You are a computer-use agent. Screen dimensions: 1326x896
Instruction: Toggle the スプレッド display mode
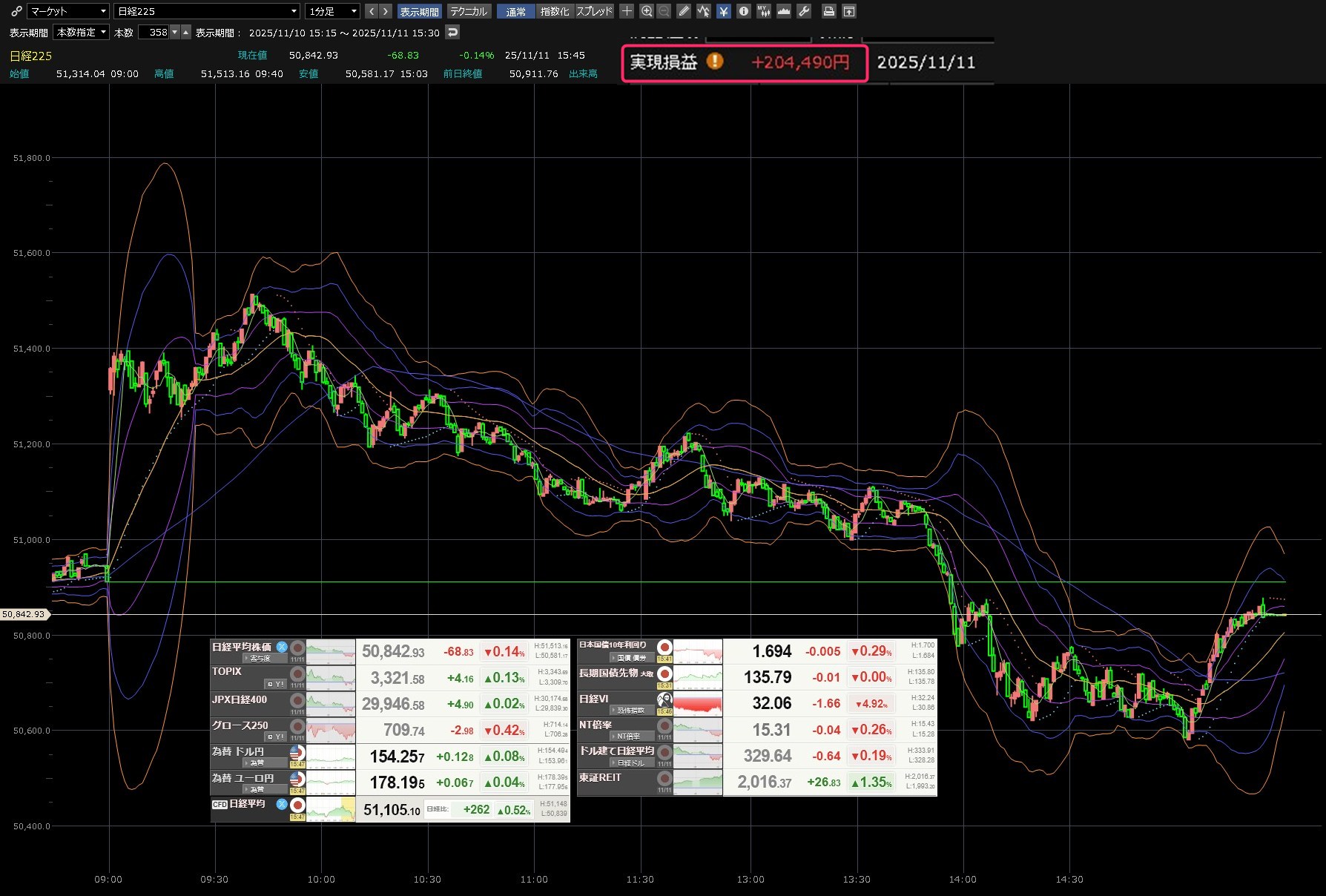pos(595,12)
